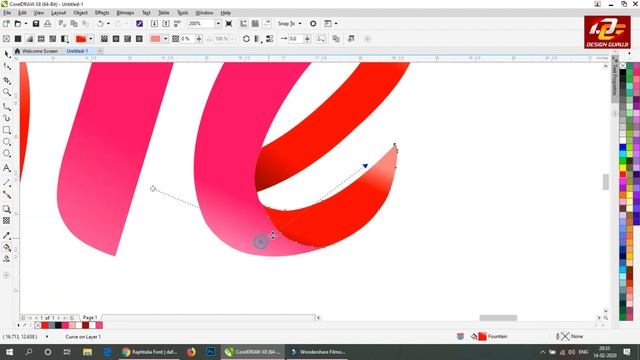This screenshot has height=360, width=640.
Task: Select the Zoom tool in toolbox
Action: pos(7,93)
